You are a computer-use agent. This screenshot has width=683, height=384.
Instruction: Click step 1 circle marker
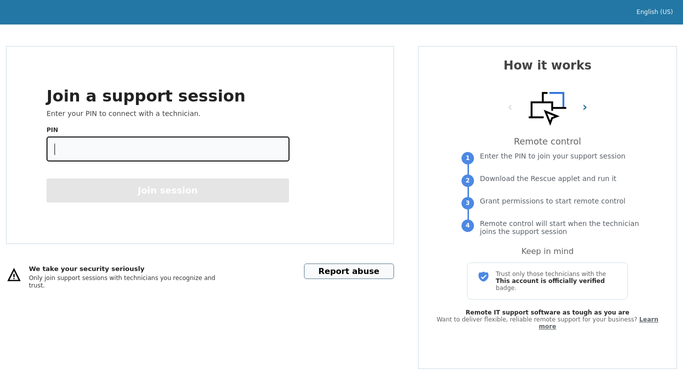pyautogui.click(x=468, y=158)
